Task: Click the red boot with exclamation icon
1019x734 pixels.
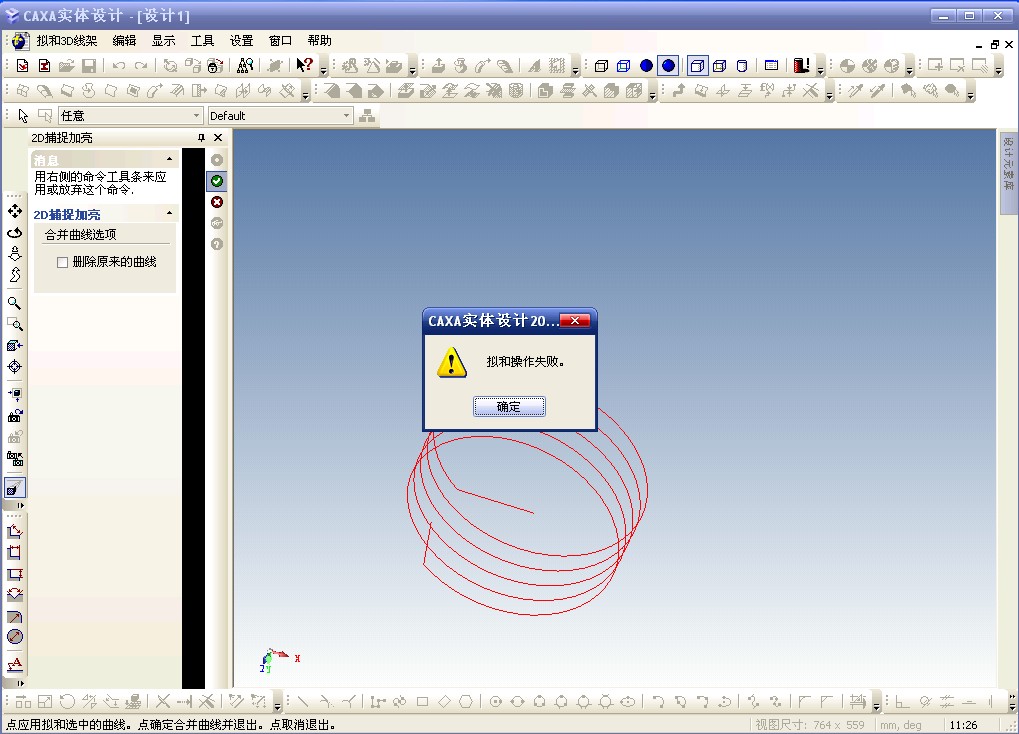Action: 801,66
